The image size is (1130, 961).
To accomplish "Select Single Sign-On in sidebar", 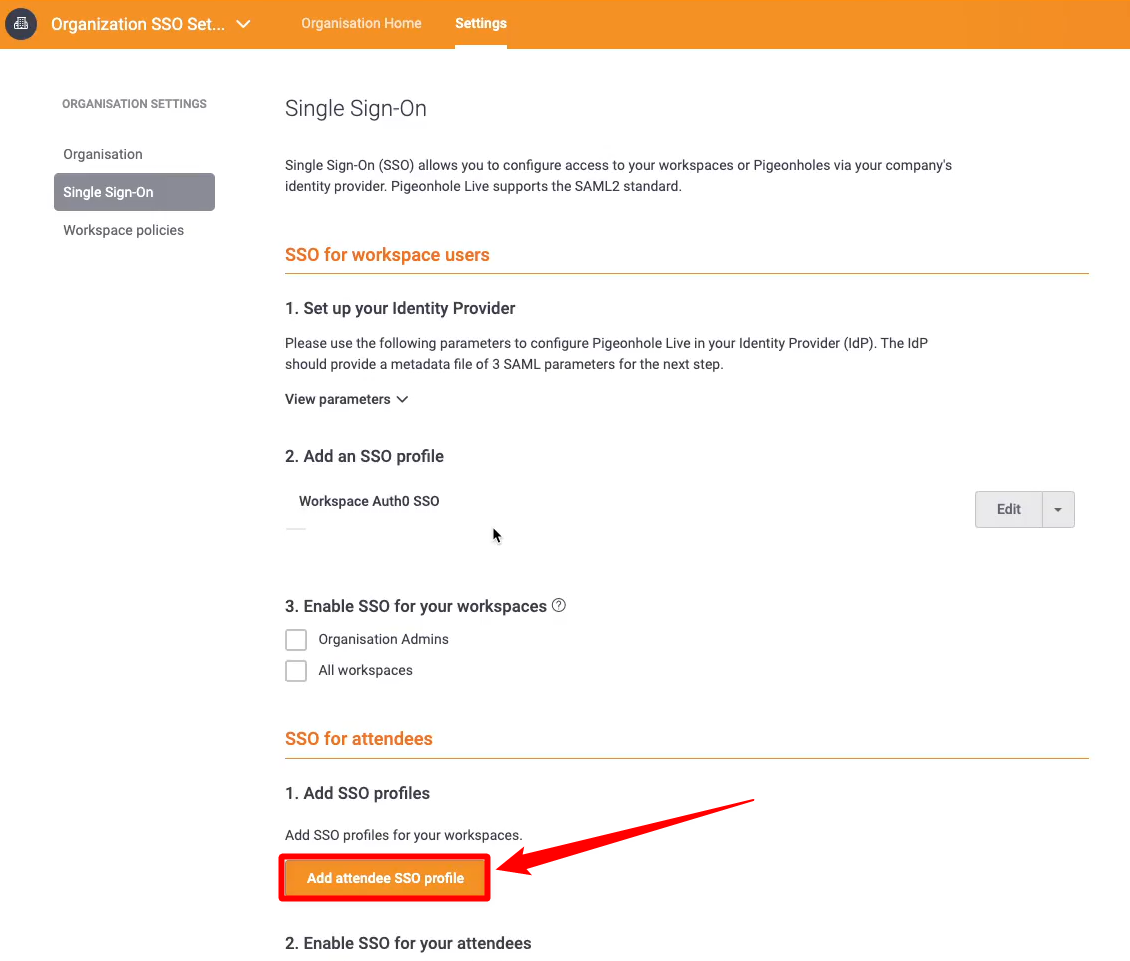I will [134, 192].
